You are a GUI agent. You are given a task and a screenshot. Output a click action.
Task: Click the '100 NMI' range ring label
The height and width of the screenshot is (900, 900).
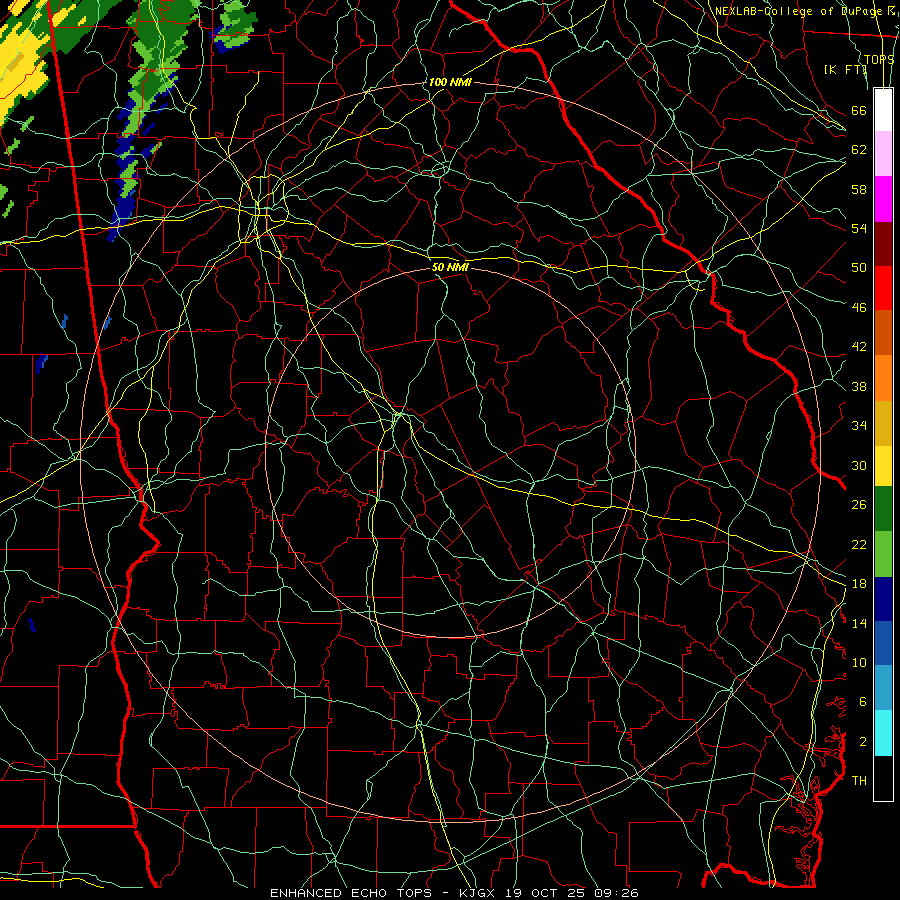[x=450, y=82]
